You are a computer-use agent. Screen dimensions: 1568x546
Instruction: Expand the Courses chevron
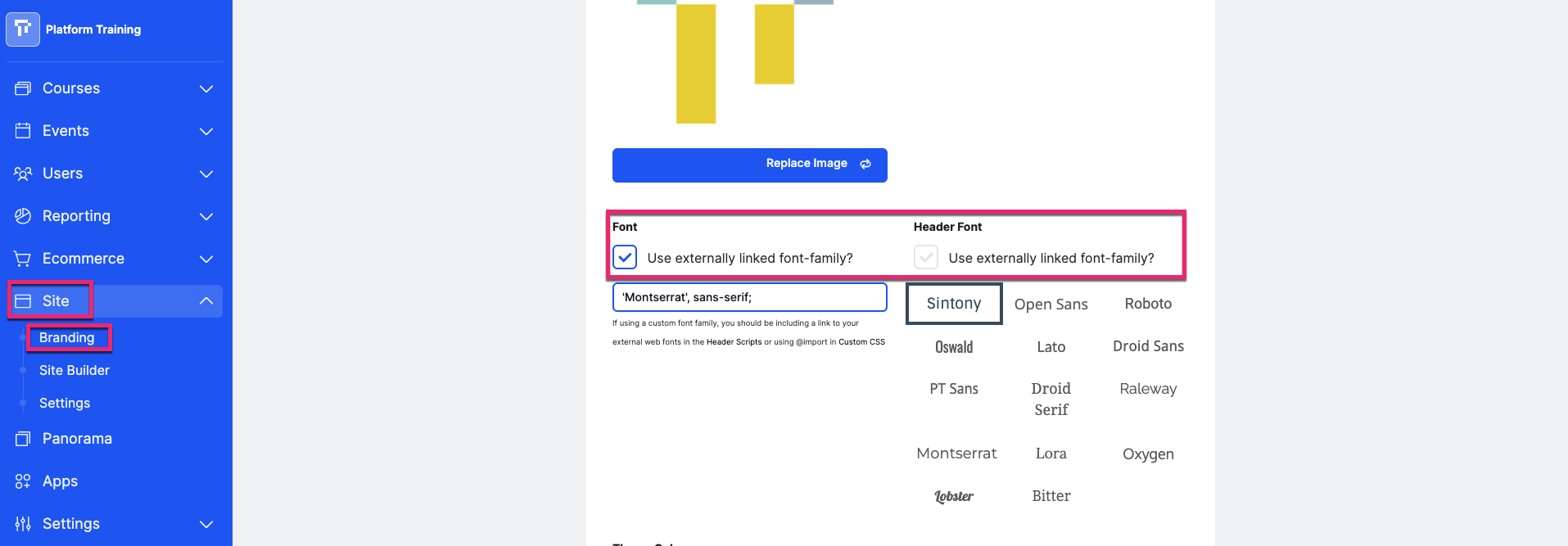point(206,88)
